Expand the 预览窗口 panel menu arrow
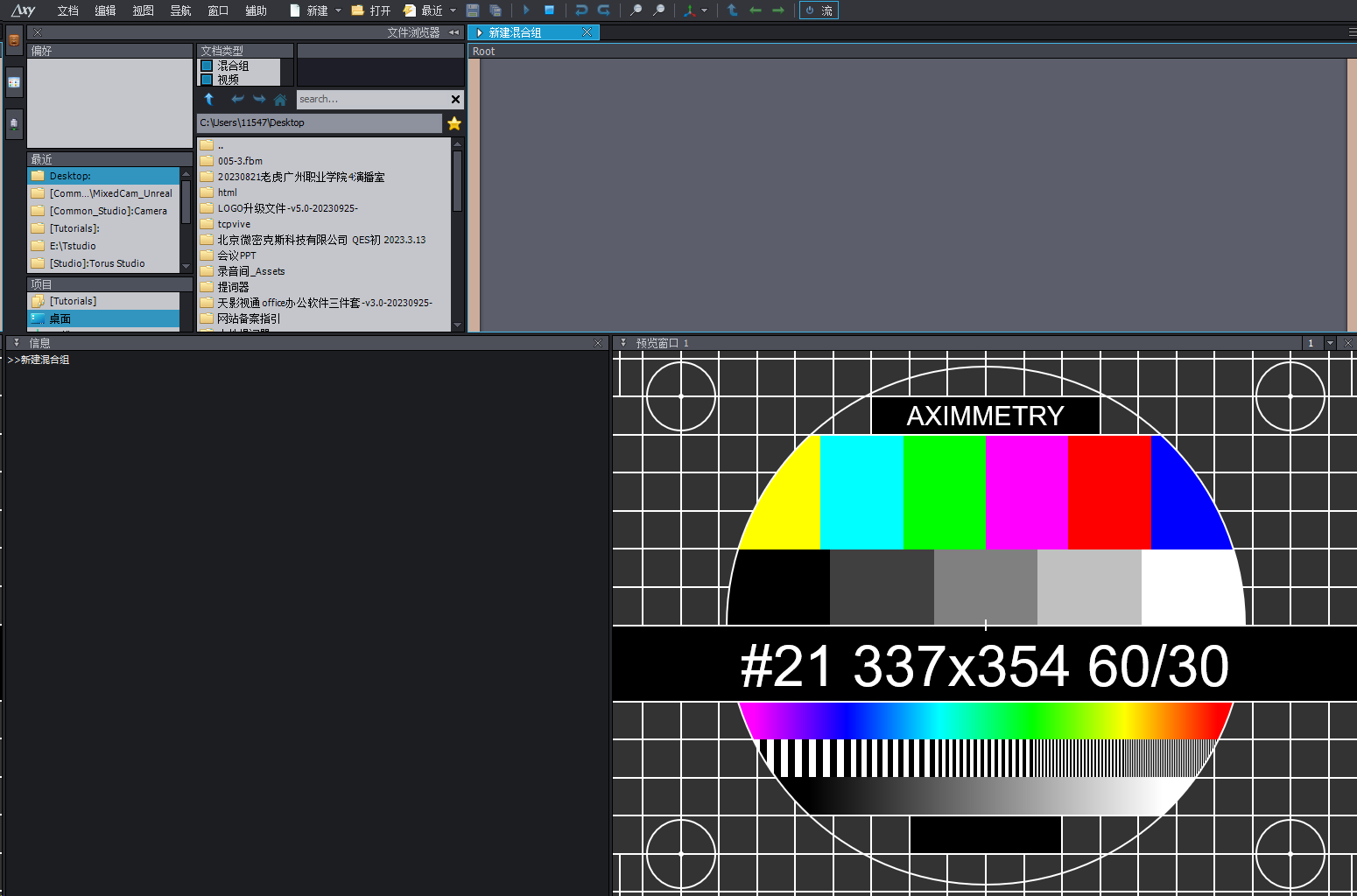1357x896 pixels. pos(623,343)
